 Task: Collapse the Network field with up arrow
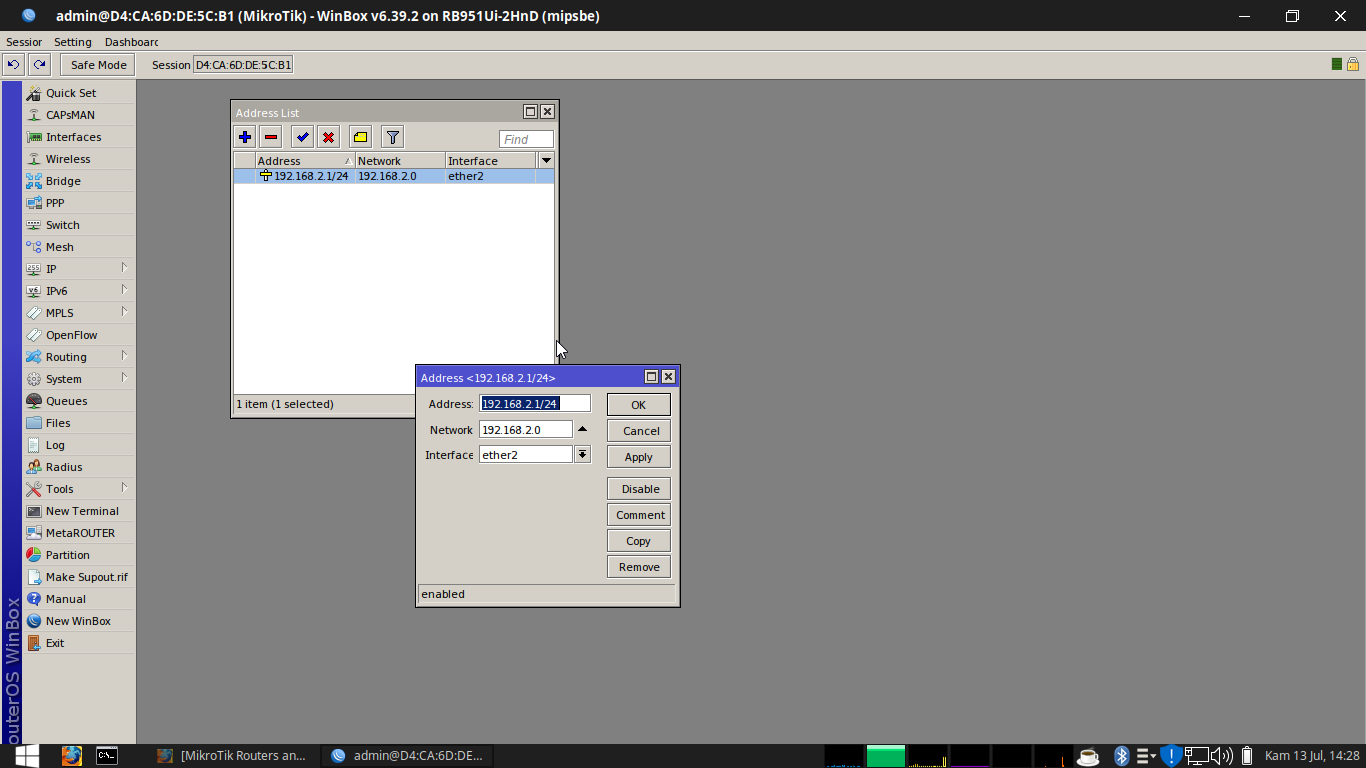(583, 430)
